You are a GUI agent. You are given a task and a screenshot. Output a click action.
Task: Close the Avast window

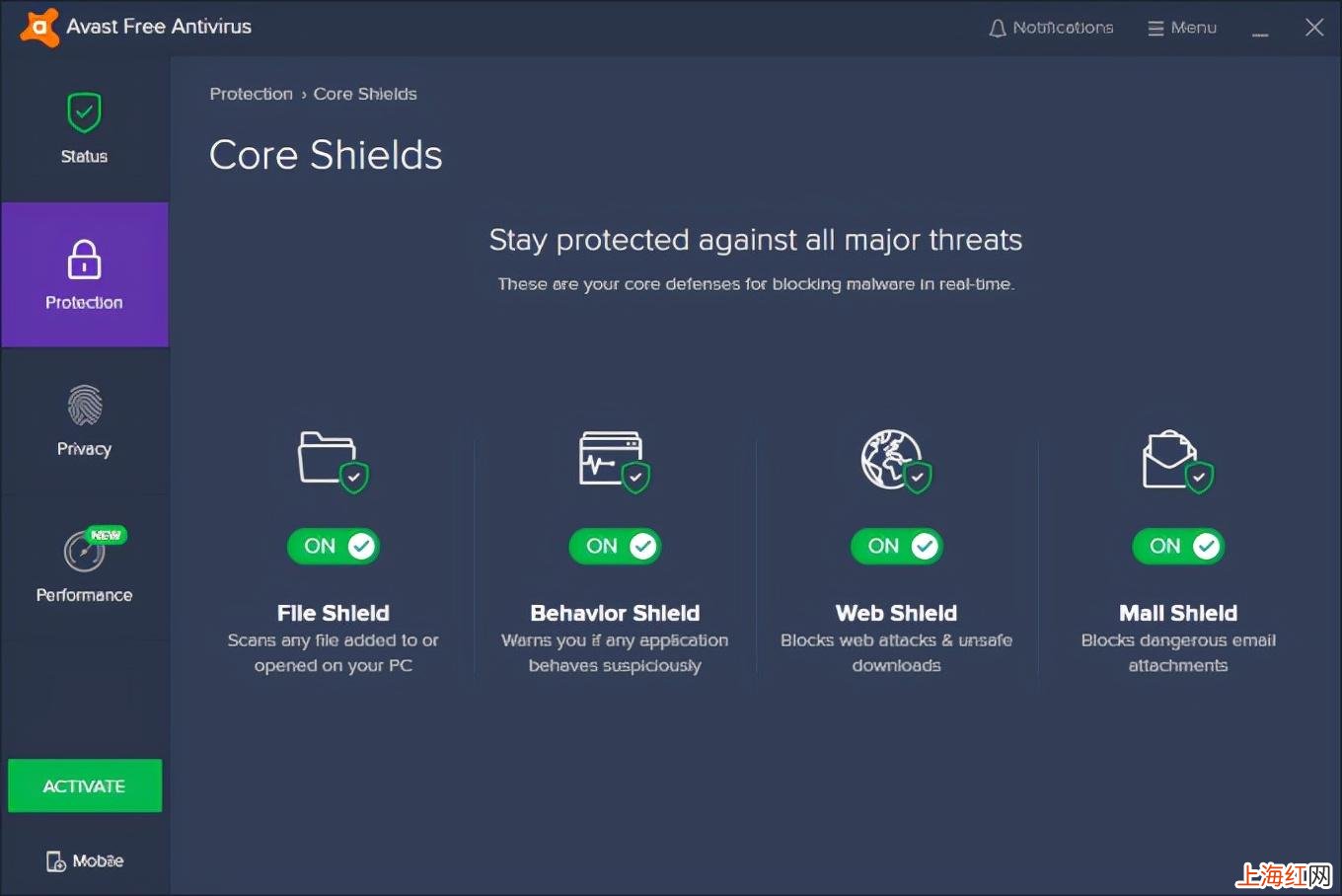coord(1314,28)
